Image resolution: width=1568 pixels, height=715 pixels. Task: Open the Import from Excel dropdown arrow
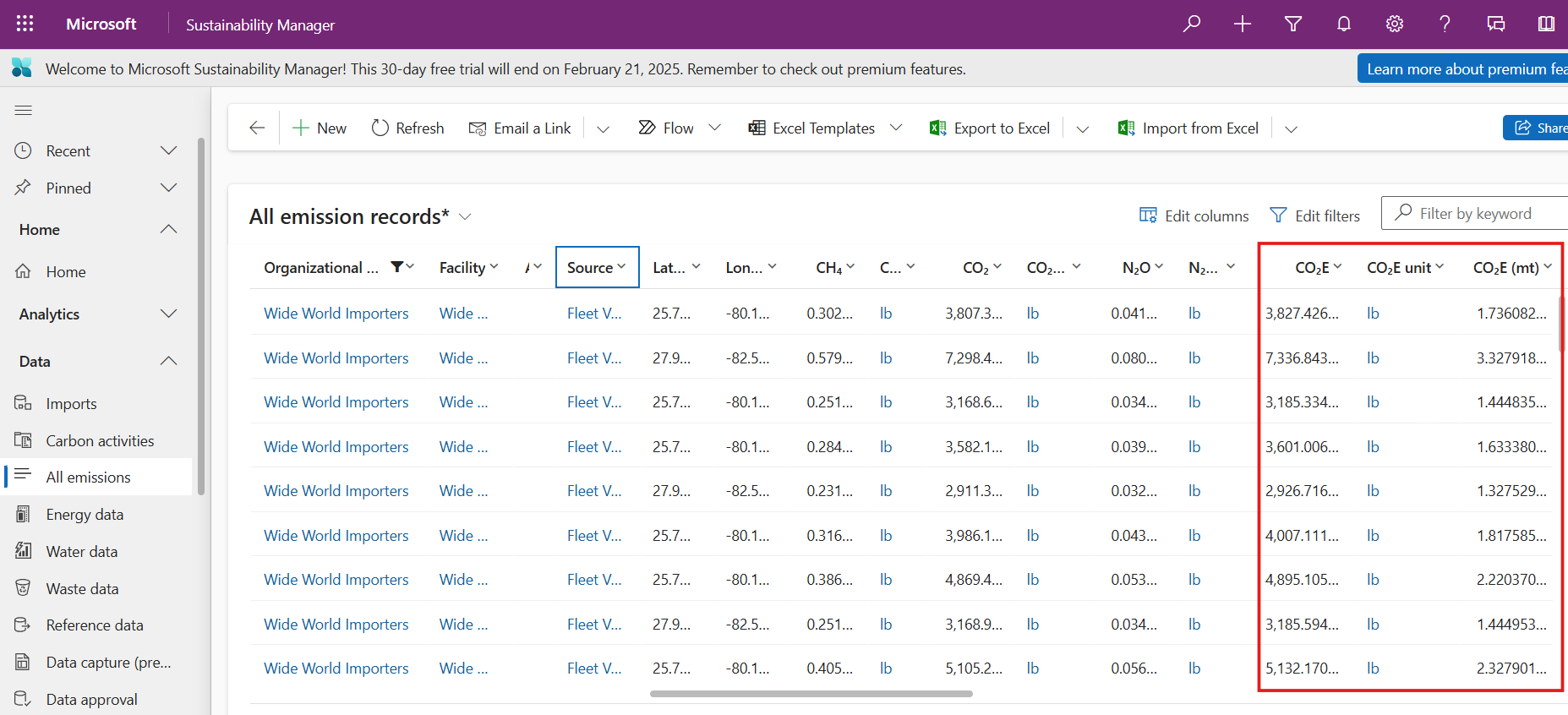tap(1291, 128)
